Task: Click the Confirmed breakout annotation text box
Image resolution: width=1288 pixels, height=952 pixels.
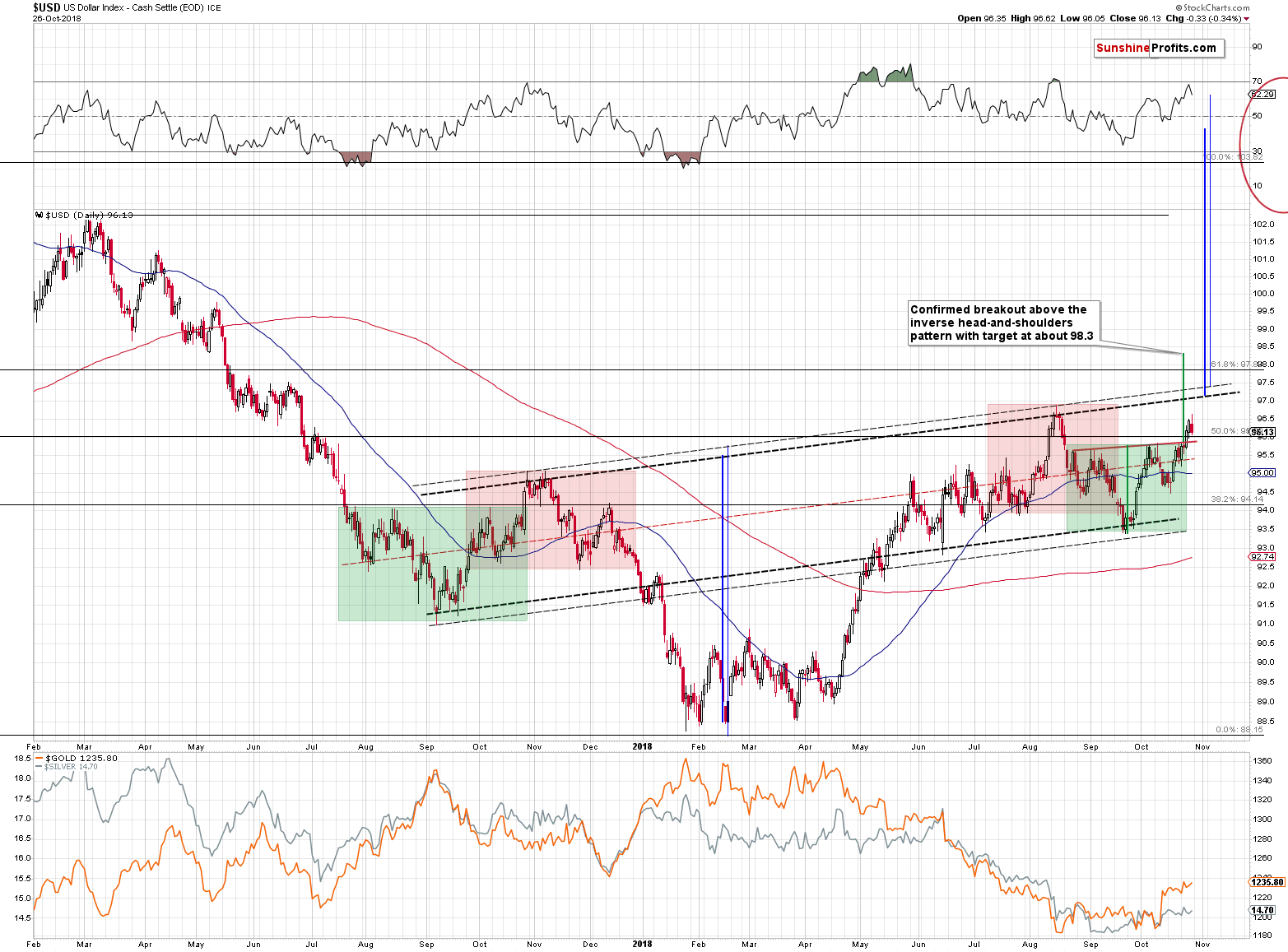Action: [1003, 323]
